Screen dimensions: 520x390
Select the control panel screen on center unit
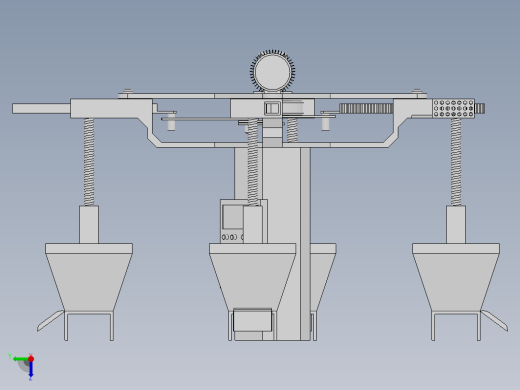pos(233,217)
